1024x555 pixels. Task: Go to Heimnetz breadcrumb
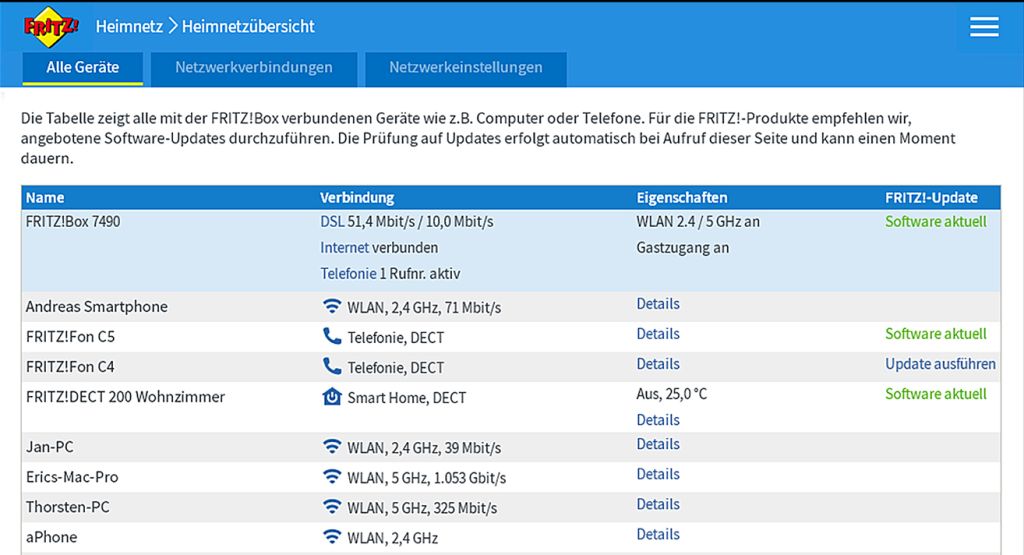coord(129,26)
